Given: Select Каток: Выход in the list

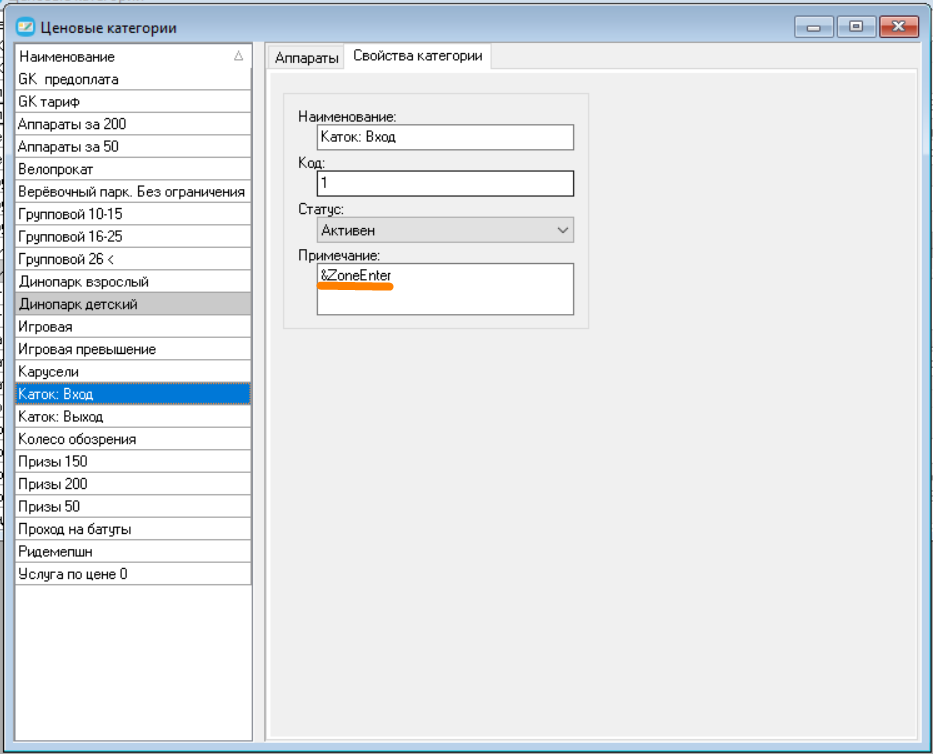Looking at the screenshot, I should coord(133,417).
